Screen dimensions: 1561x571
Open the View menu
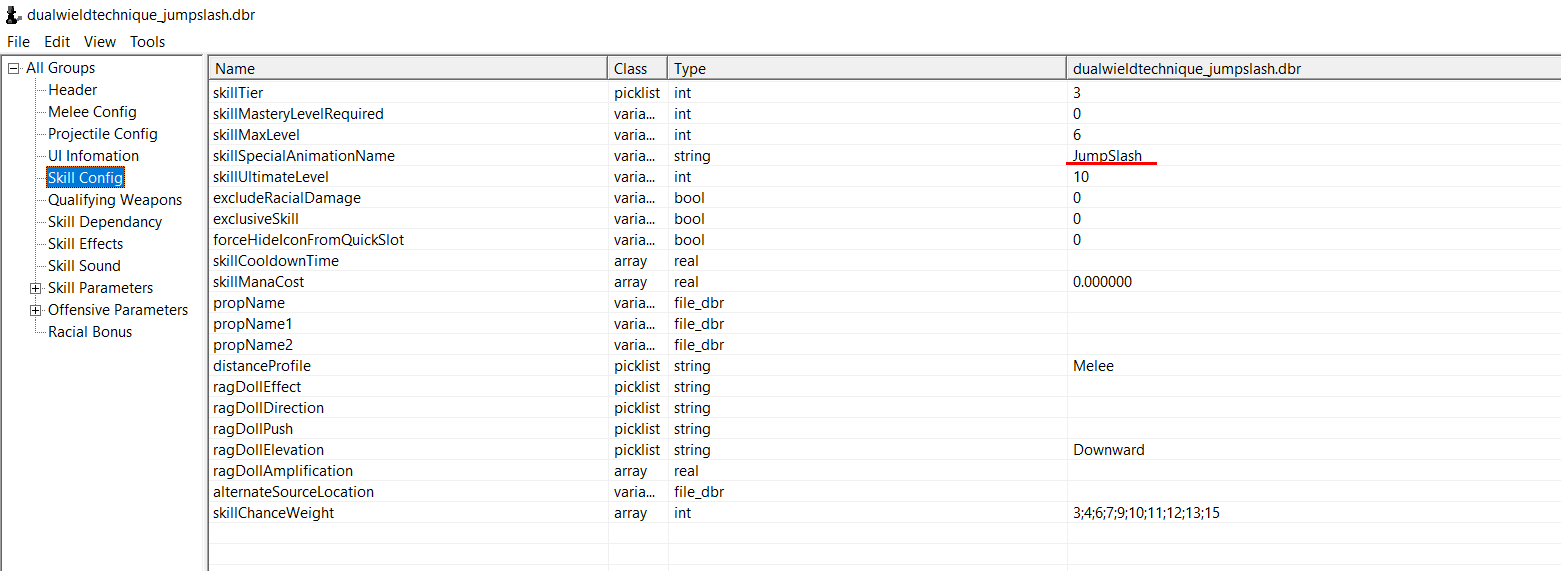[x=100, y=42]
